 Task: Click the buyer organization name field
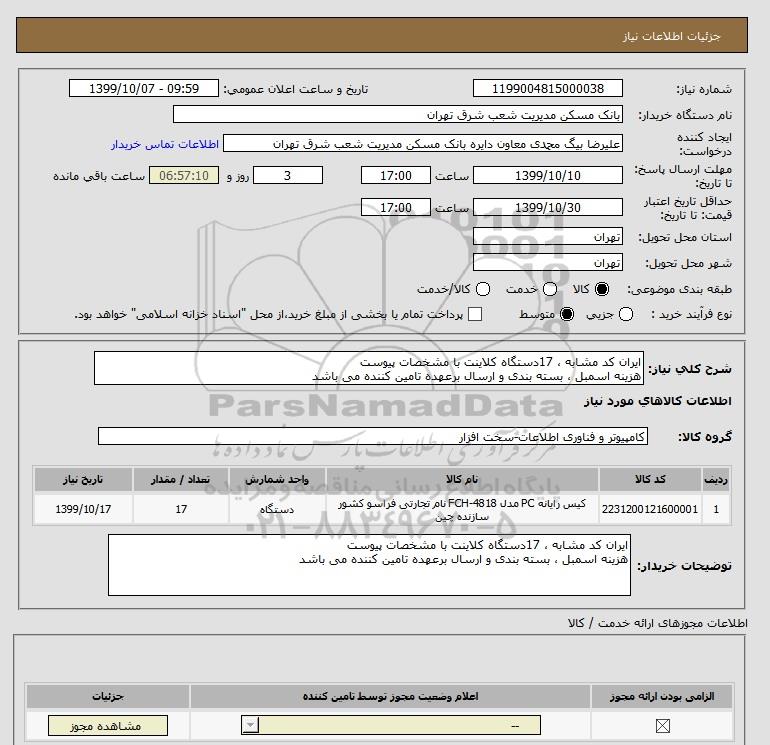coord(398,114)
